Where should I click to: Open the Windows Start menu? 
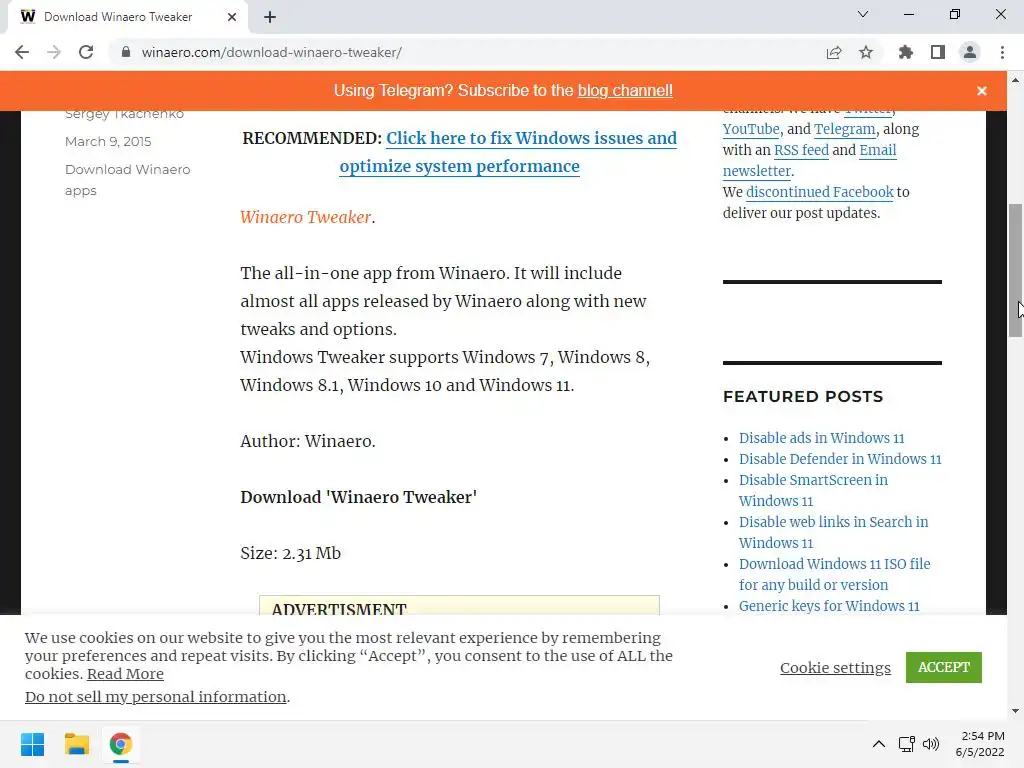(32, 744)
